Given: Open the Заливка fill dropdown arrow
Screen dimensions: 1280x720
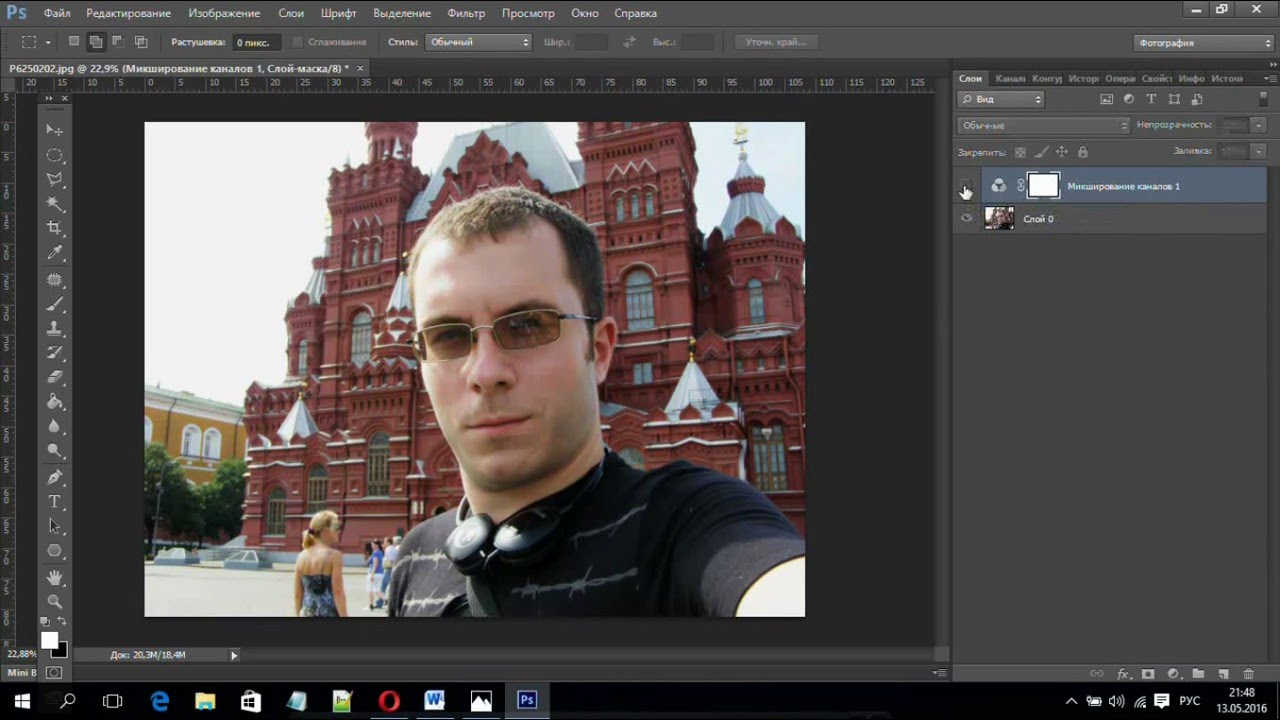Looking at the screenshot, I should click(1258, 151).
